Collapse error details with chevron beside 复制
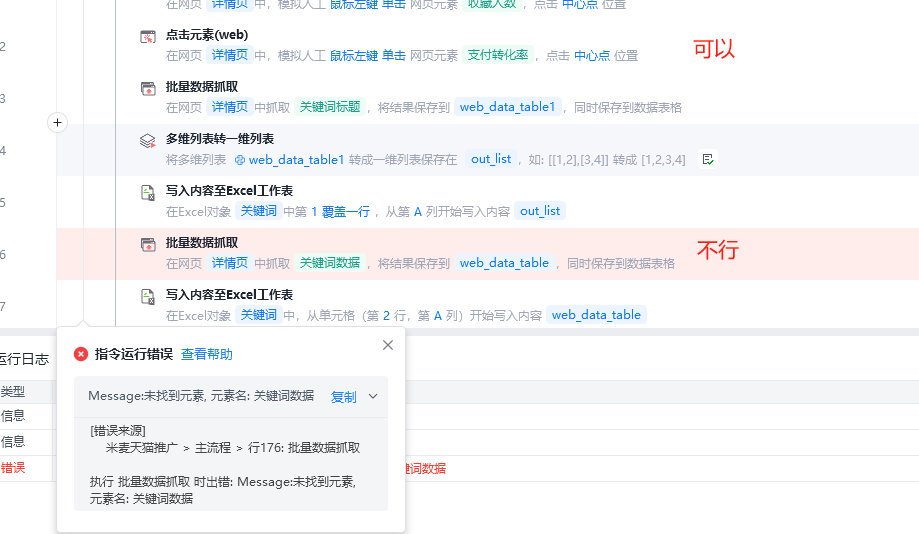Image resolution: width=919 pixels, height=534 pixels. 373,396
